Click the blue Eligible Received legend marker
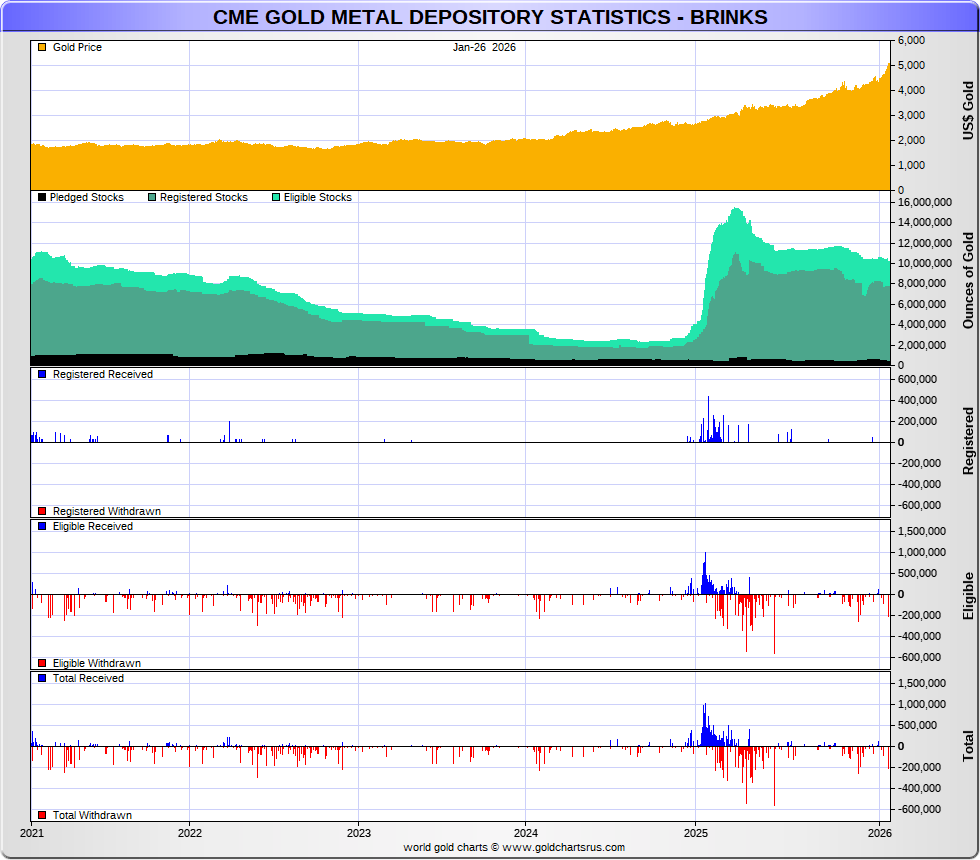 pyautogui.click(x=42, y=526)
